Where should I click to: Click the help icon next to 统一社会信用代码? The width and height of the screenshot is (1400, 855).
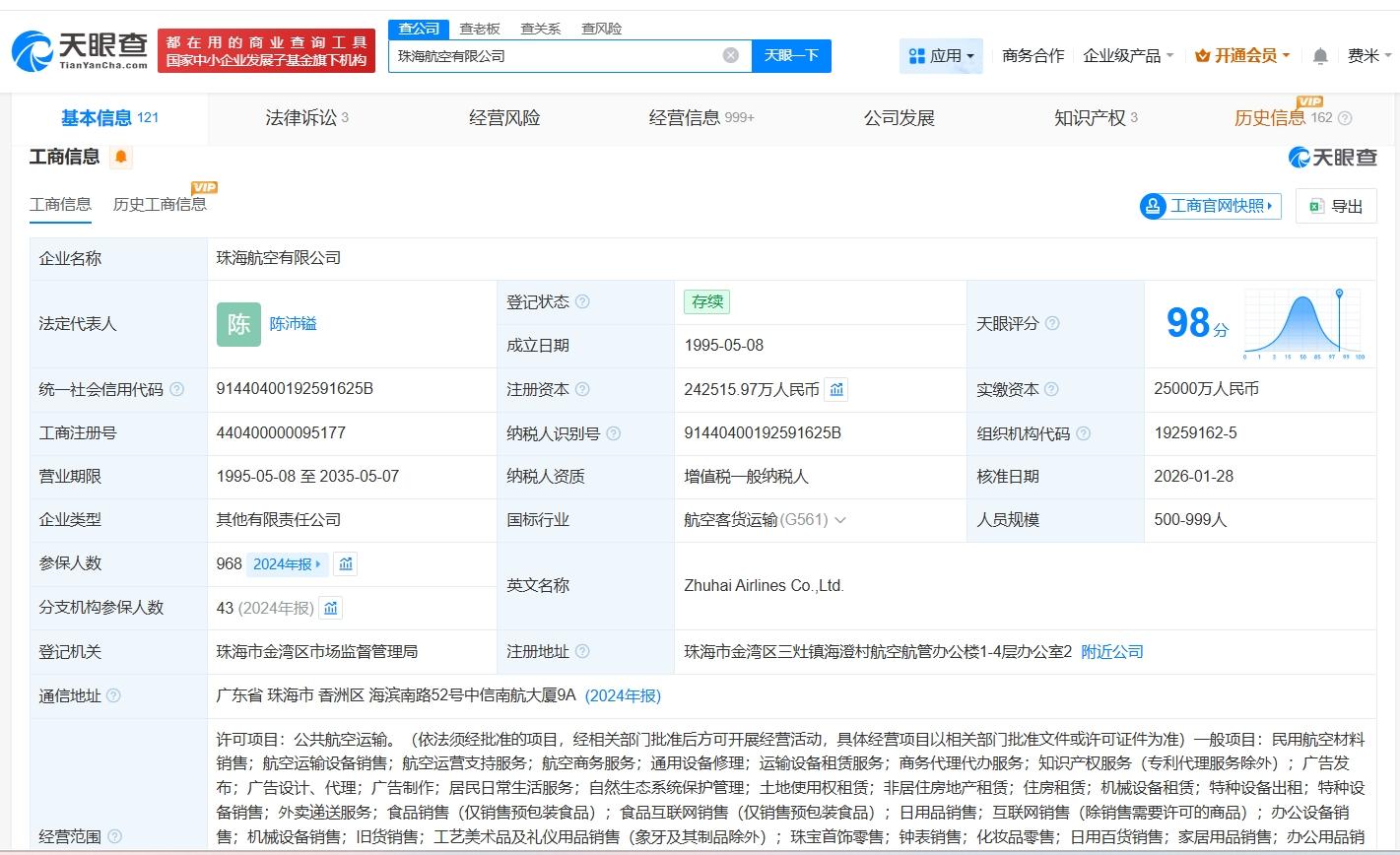(177, 389)
